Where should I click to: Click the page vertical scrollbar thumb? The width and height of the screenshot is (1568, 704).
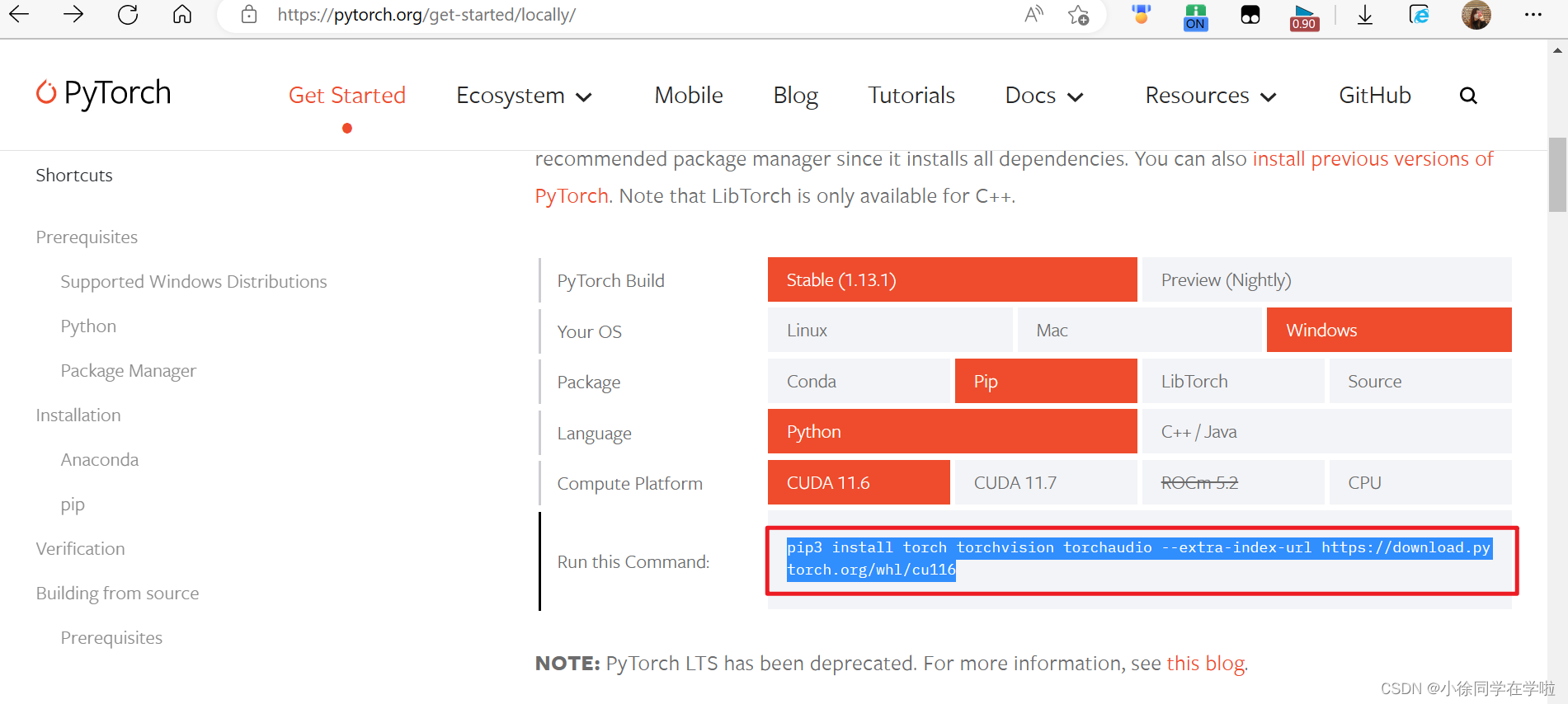(1557, 175)
